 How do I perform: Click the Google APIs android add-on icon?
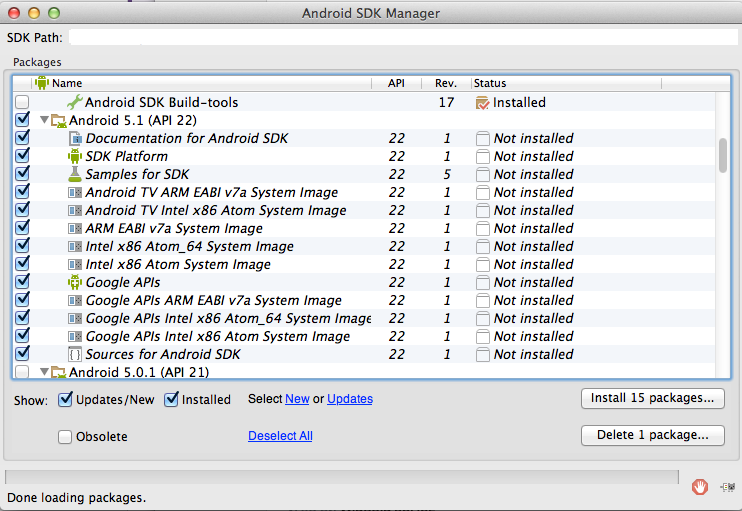[x=75, y=282]
